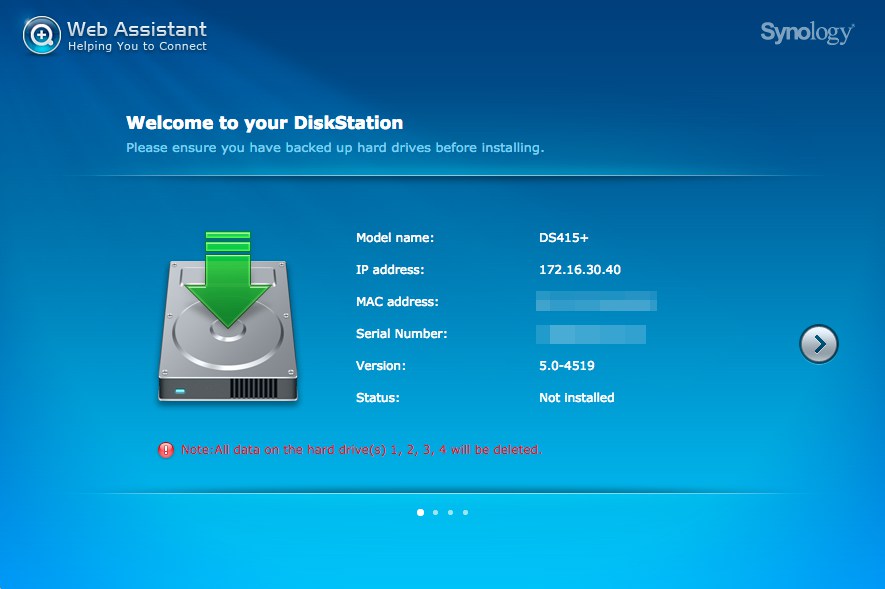
Task: Click the hard drive install icon
Action: tap(228, 316)
